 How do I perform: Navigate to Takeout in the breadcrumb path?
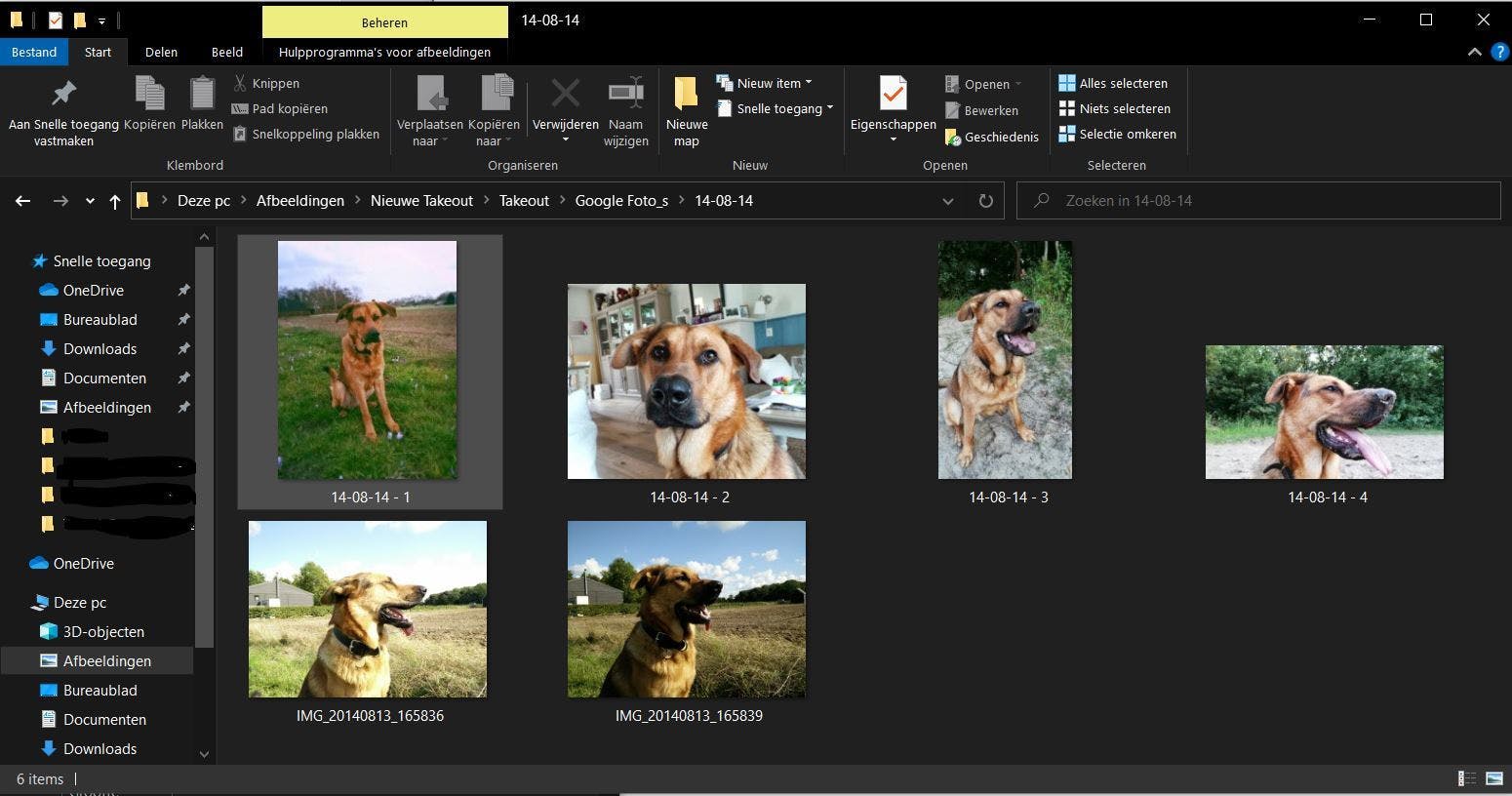click(524, 201)
